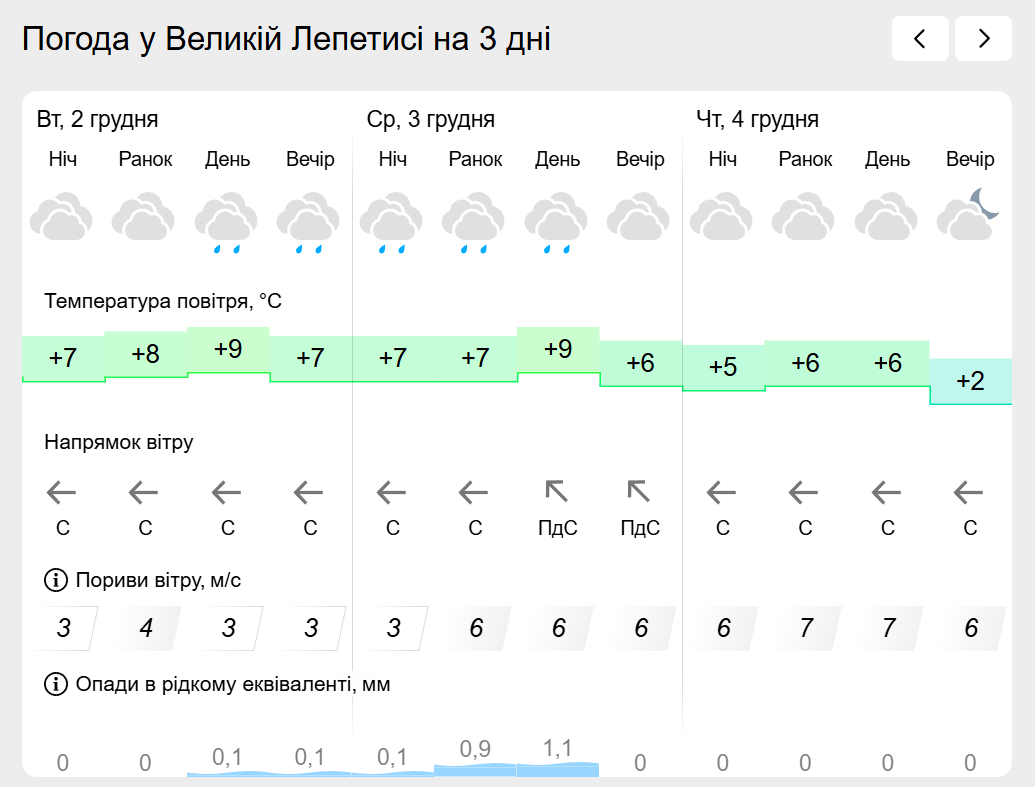Click Wednesday morning rain cloud icon
Screen dimensions: 1035x787
point(475,223)
